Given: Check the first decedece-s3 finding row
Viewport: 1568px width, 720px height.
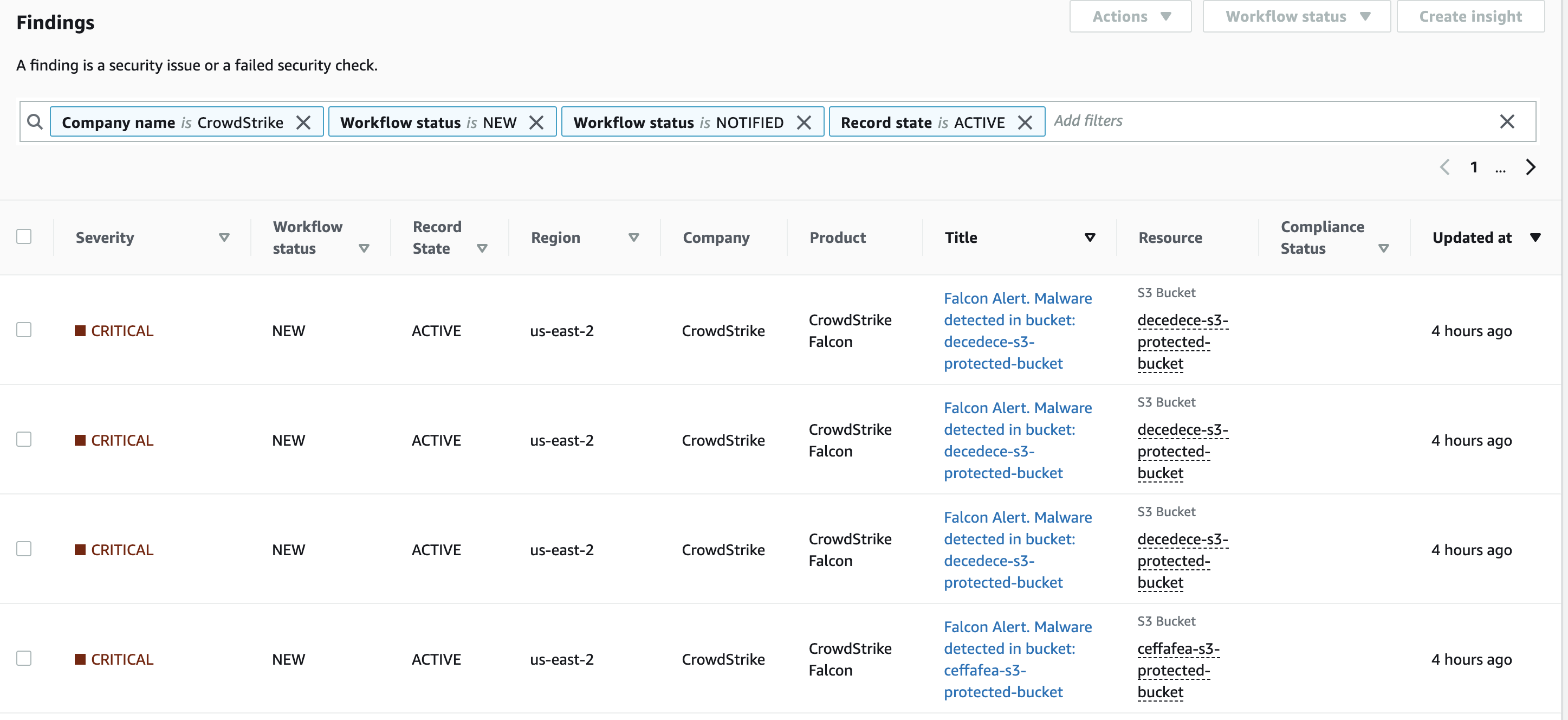Looking at the screenshot, I should (x=24, y=330).
